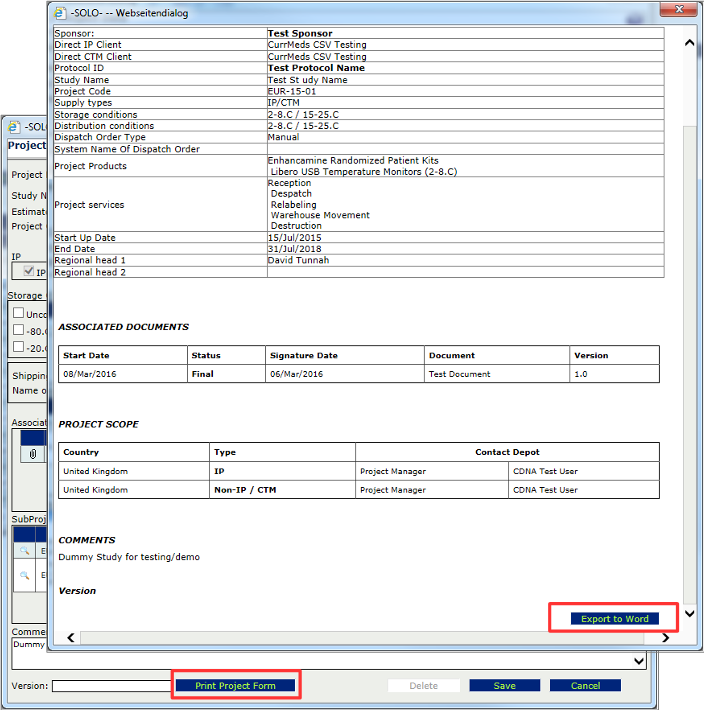Click the dialog vertical scrollbar up arrow
Image resolution: width=704 pixels, height=710 pixels.
coord(690,43)
